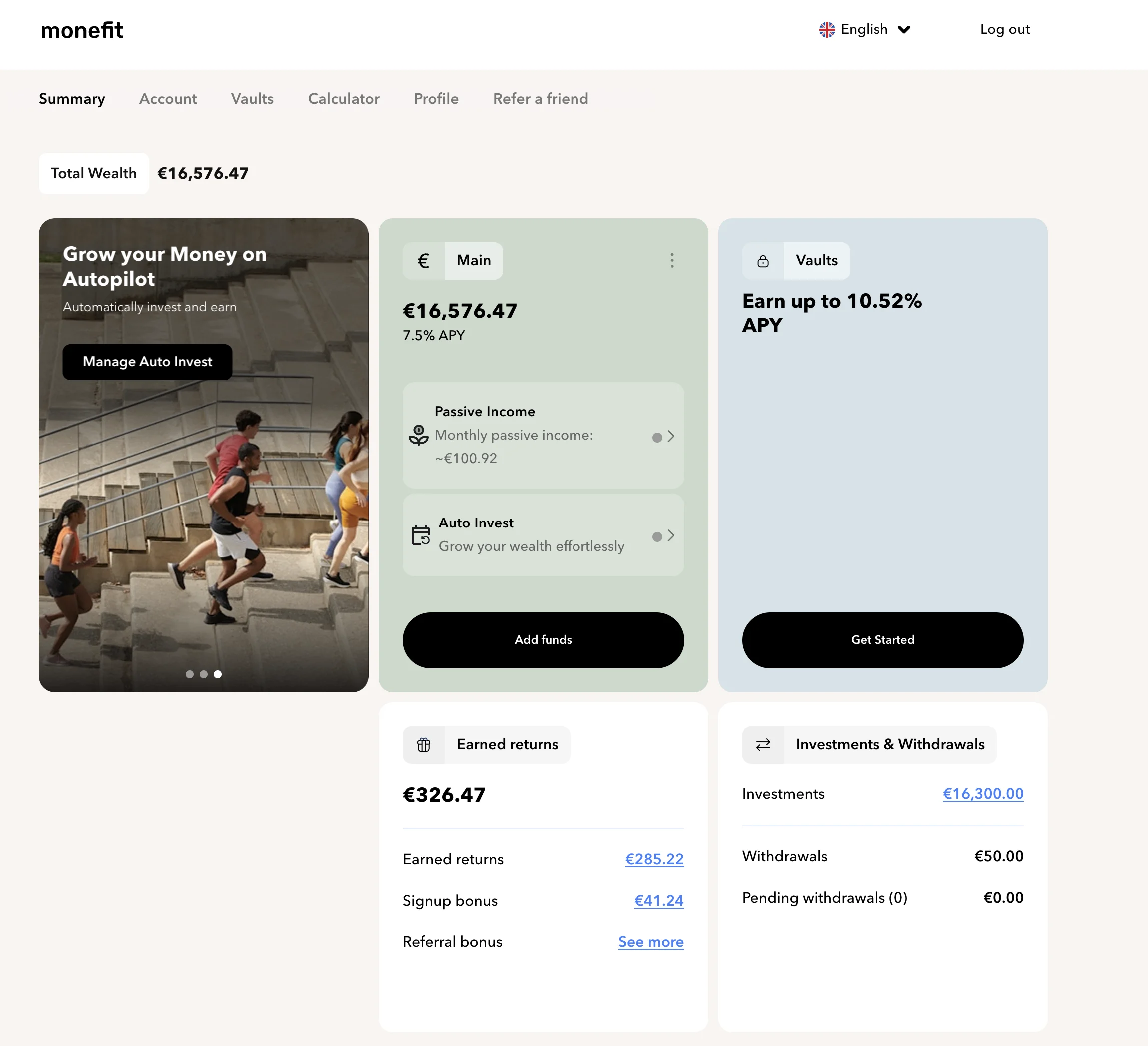1148x1046 pixels.
Task: Click Manage Auto Invest button
Action: (147, 362)
